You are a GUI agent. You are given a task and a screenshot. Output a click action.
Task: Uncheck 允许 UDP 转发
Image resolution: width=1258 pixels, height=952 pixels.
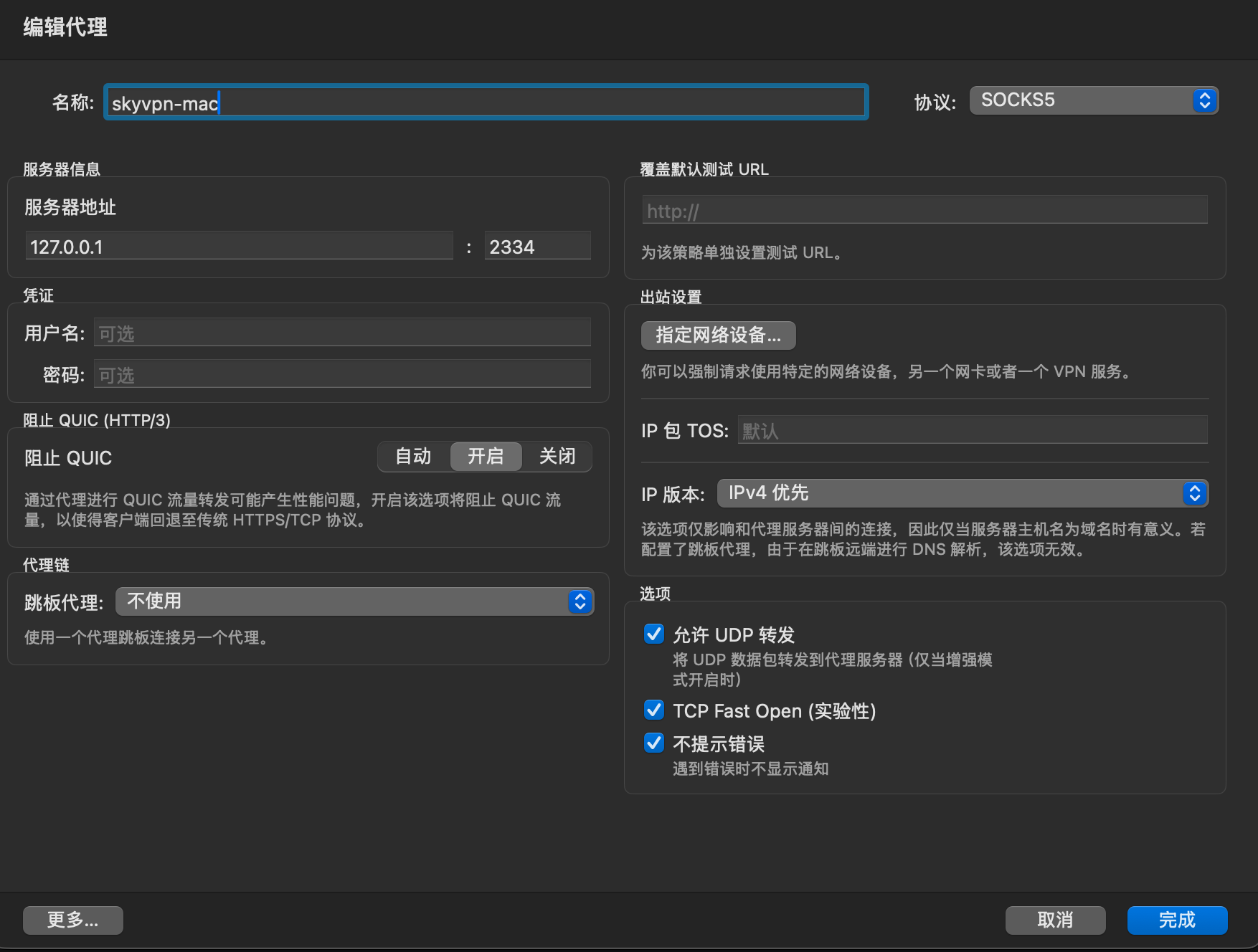coord(653,634)
